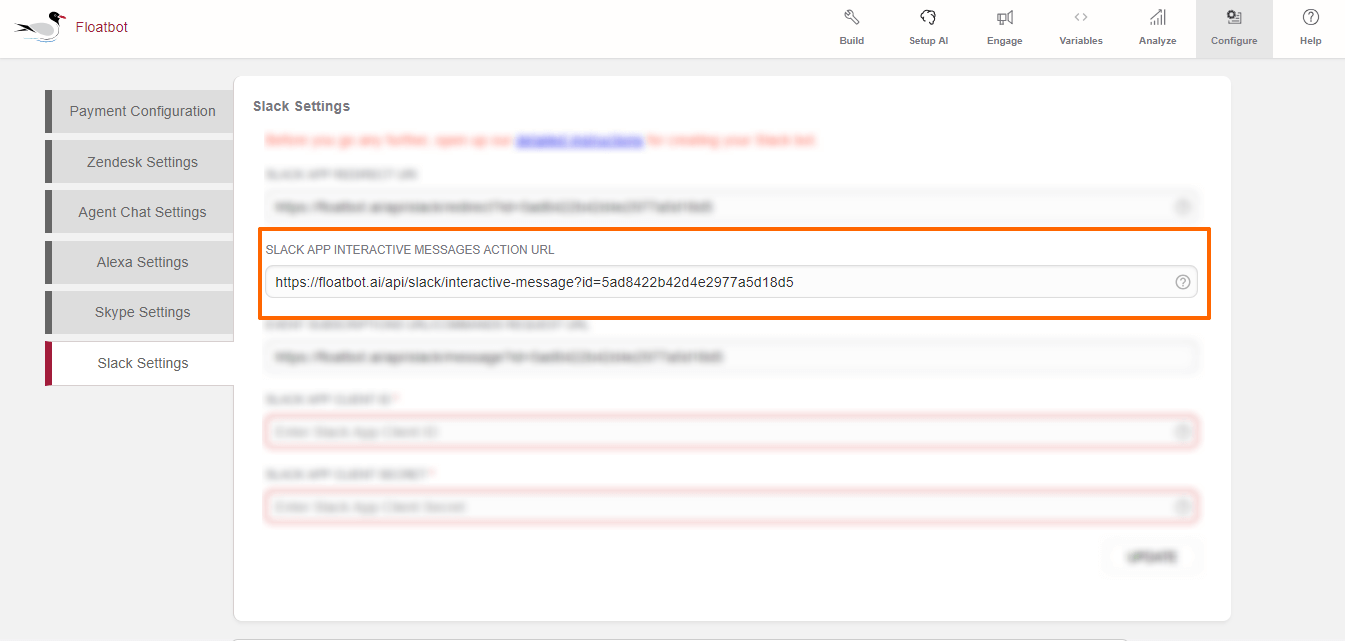The height and width of the screenshot is (641, 1345).
Task: Switch to Skype Settings
Action: (142, 312)
